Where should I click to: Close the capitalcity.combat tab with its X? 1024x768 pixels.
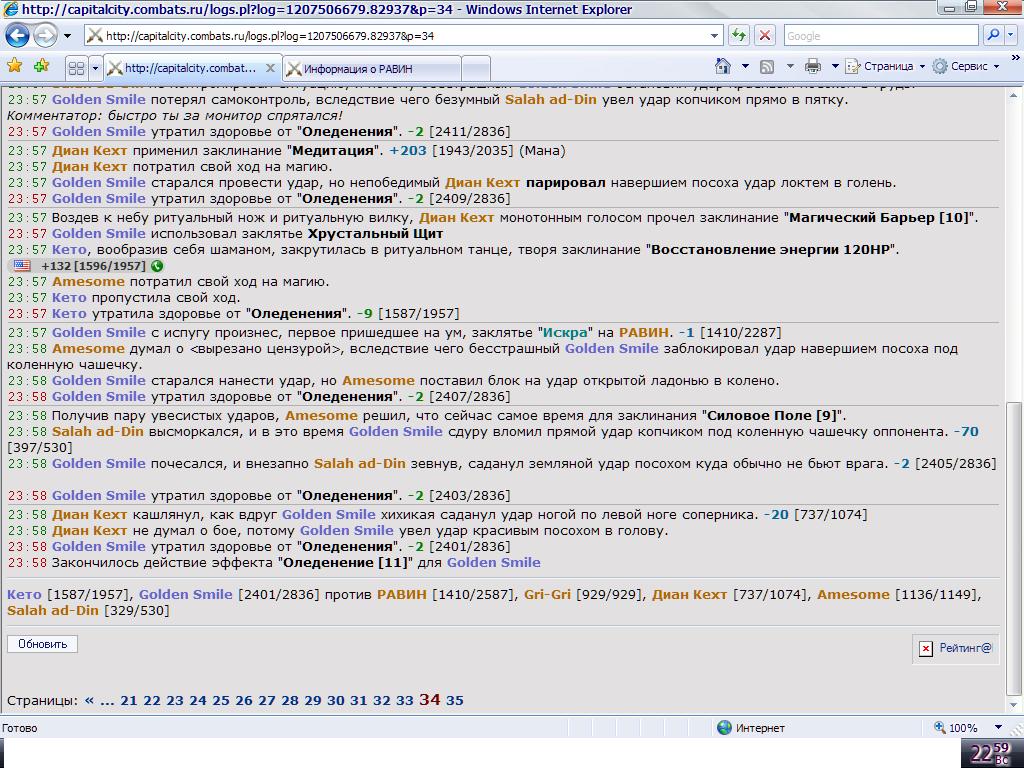tap(270, 68)
